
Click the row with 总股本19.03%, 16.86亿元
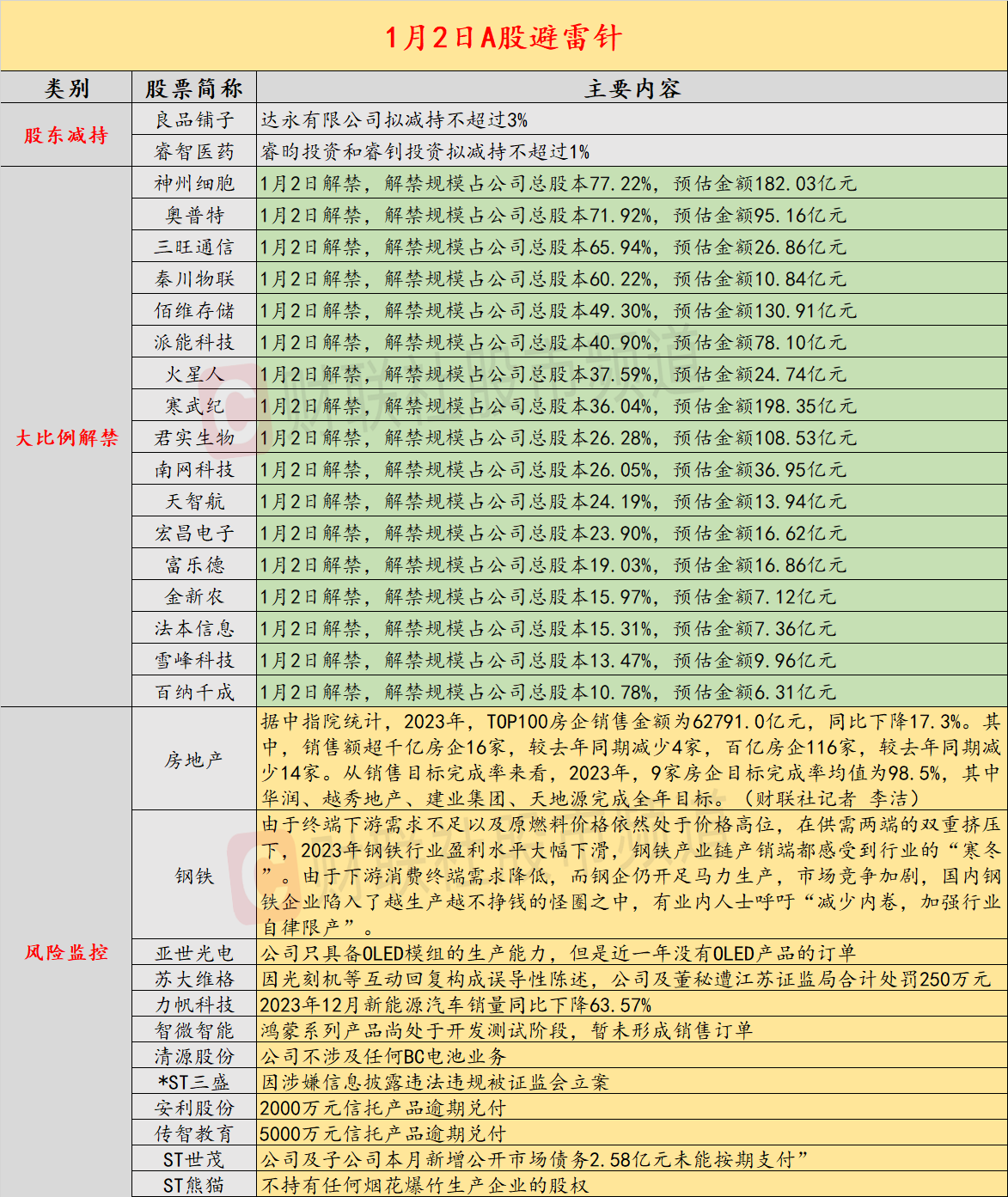(x=632, y=565)
